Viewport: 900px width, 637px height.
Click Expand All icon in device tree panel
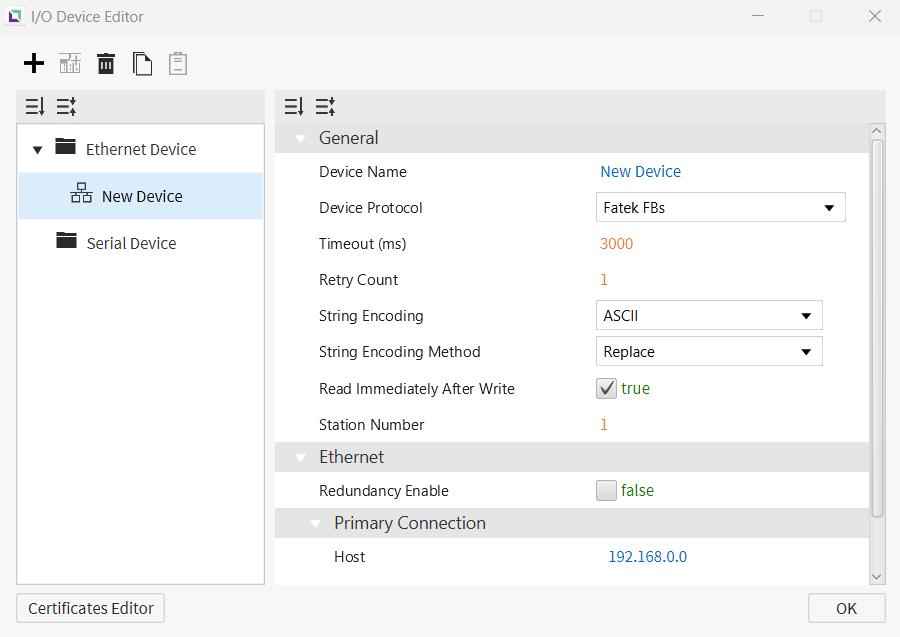[x=35, y=106]
